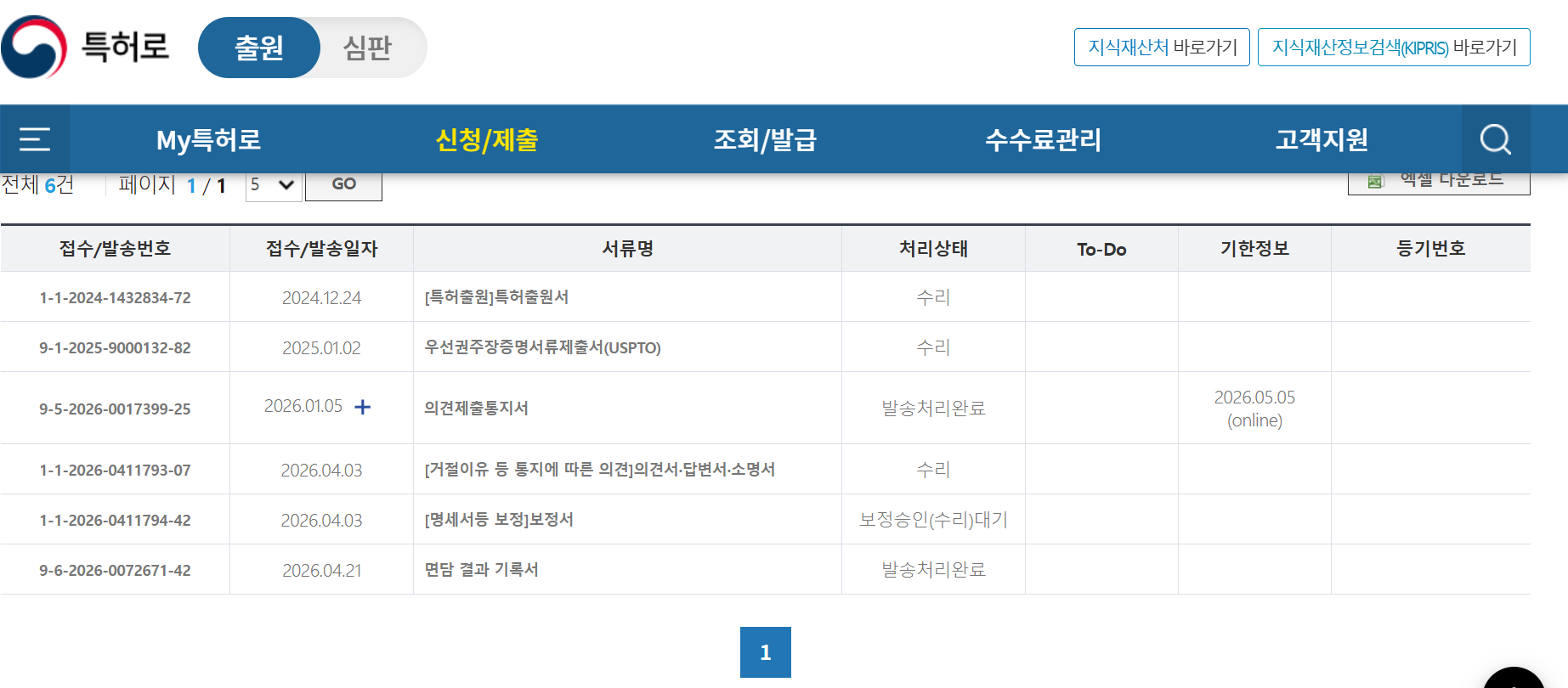Click the black round button at bottom right
1568x688 pixels.
(x=1514, y=678)
